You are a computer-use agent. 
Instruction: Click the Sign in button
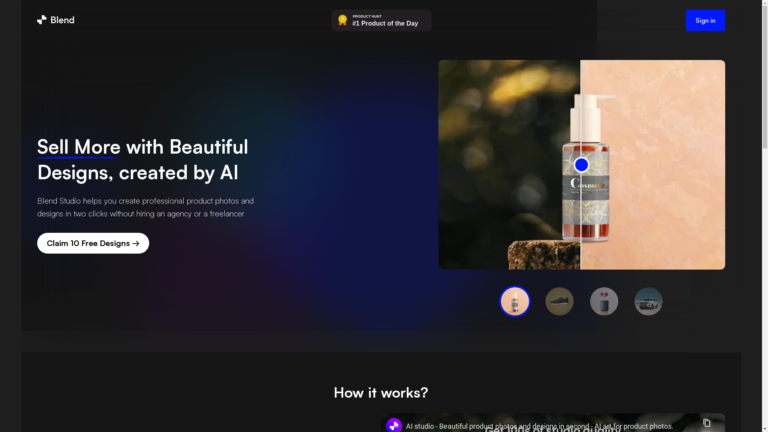[705, 21]
